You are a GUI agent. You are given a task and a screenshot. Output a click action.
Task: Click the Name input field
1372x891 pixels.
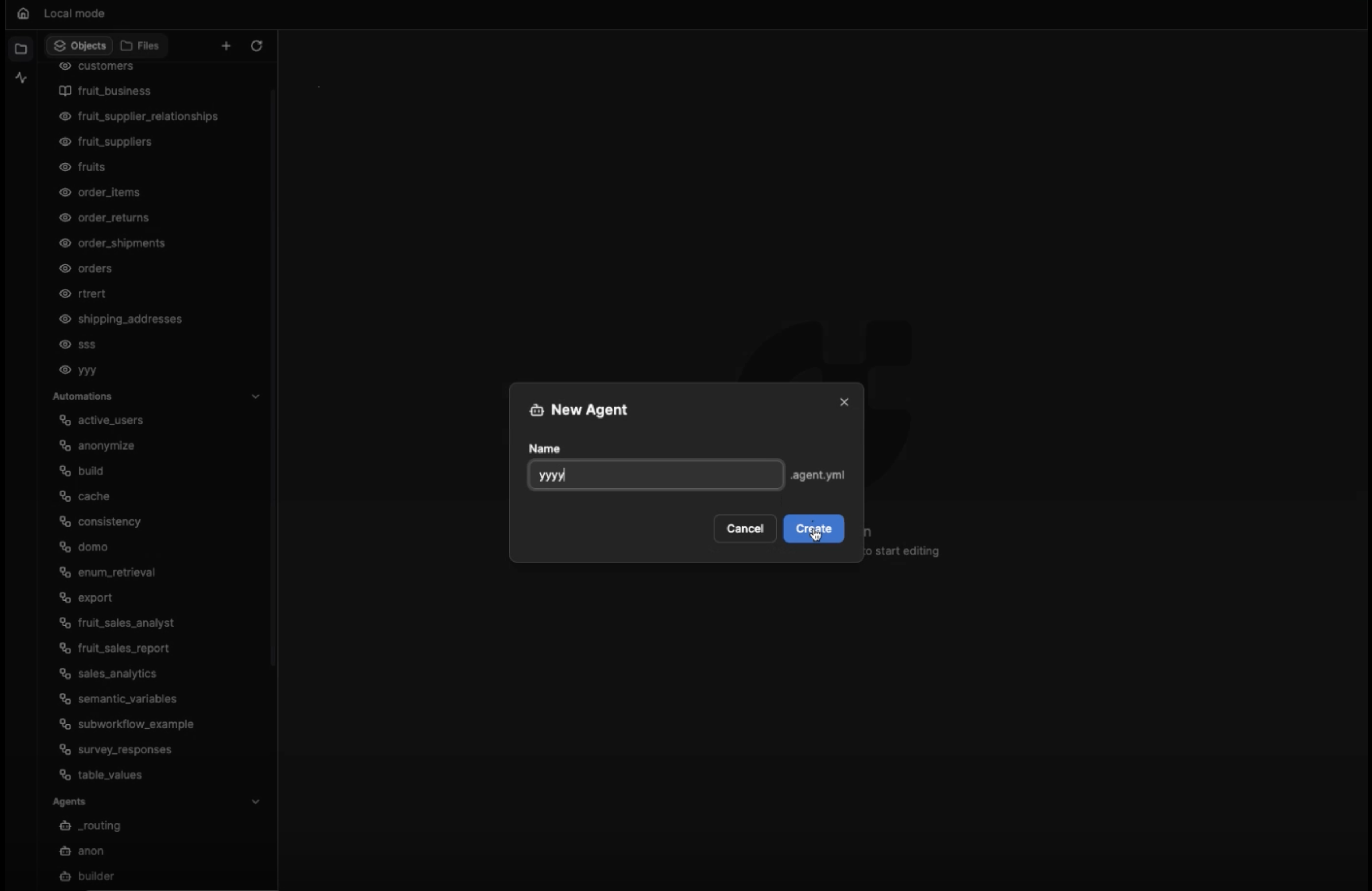click(x=655, y=475)
